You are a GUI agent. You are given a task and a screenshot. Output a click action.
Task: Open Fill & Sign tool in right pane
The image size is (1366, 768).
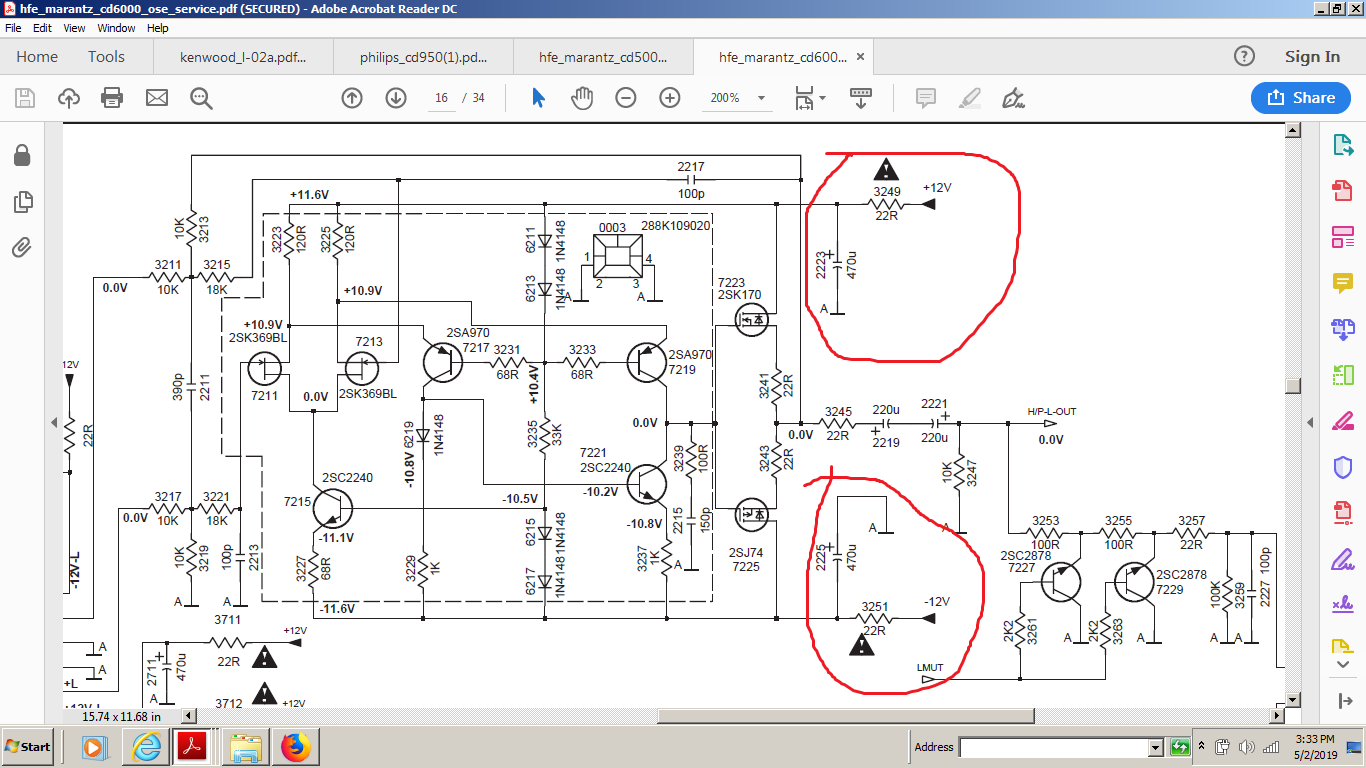(1342, 558)
